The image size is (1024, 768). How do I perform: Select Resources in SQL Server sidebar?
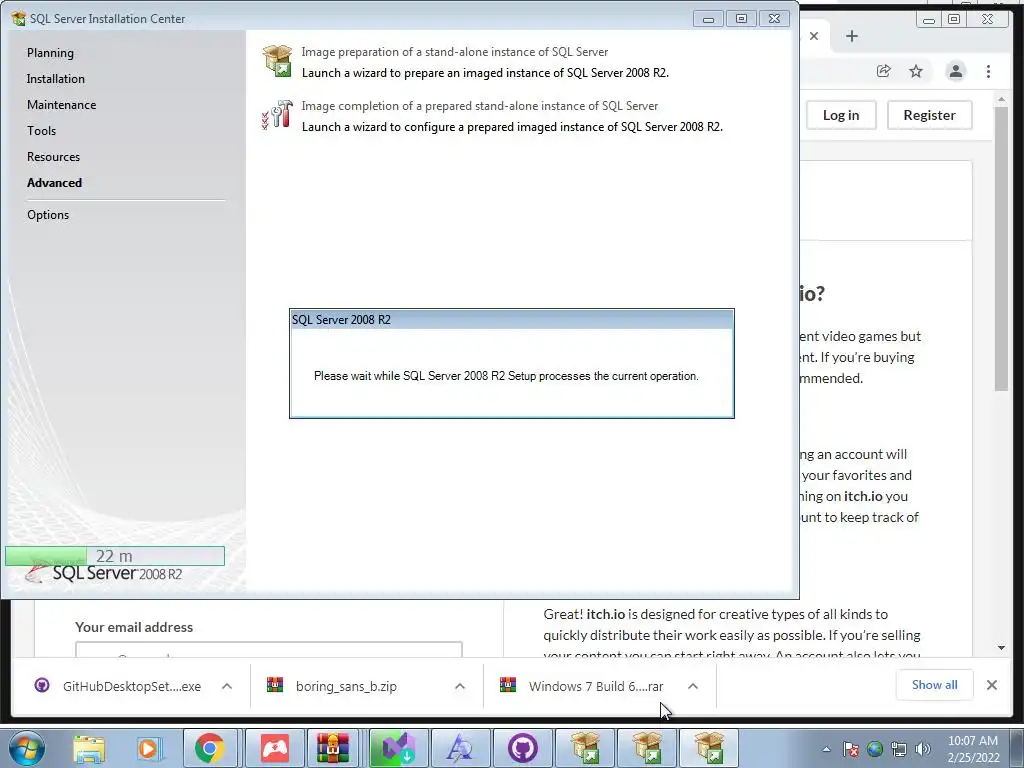pyautogui.click(x=53, y=157)
